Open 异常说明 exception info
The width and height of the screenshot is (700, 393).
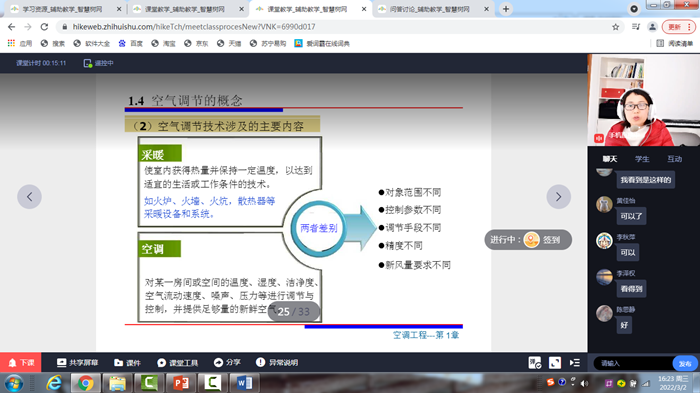pos(277,362)
